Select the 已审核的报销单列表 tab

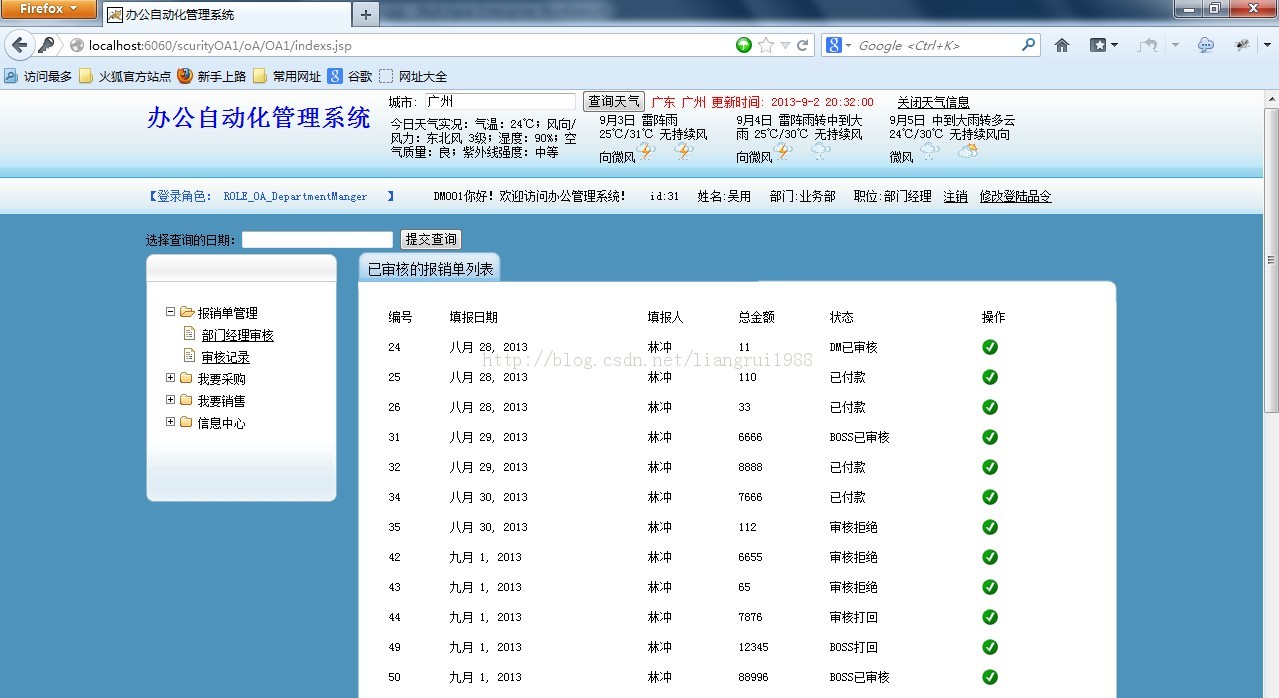click(428, 268)
